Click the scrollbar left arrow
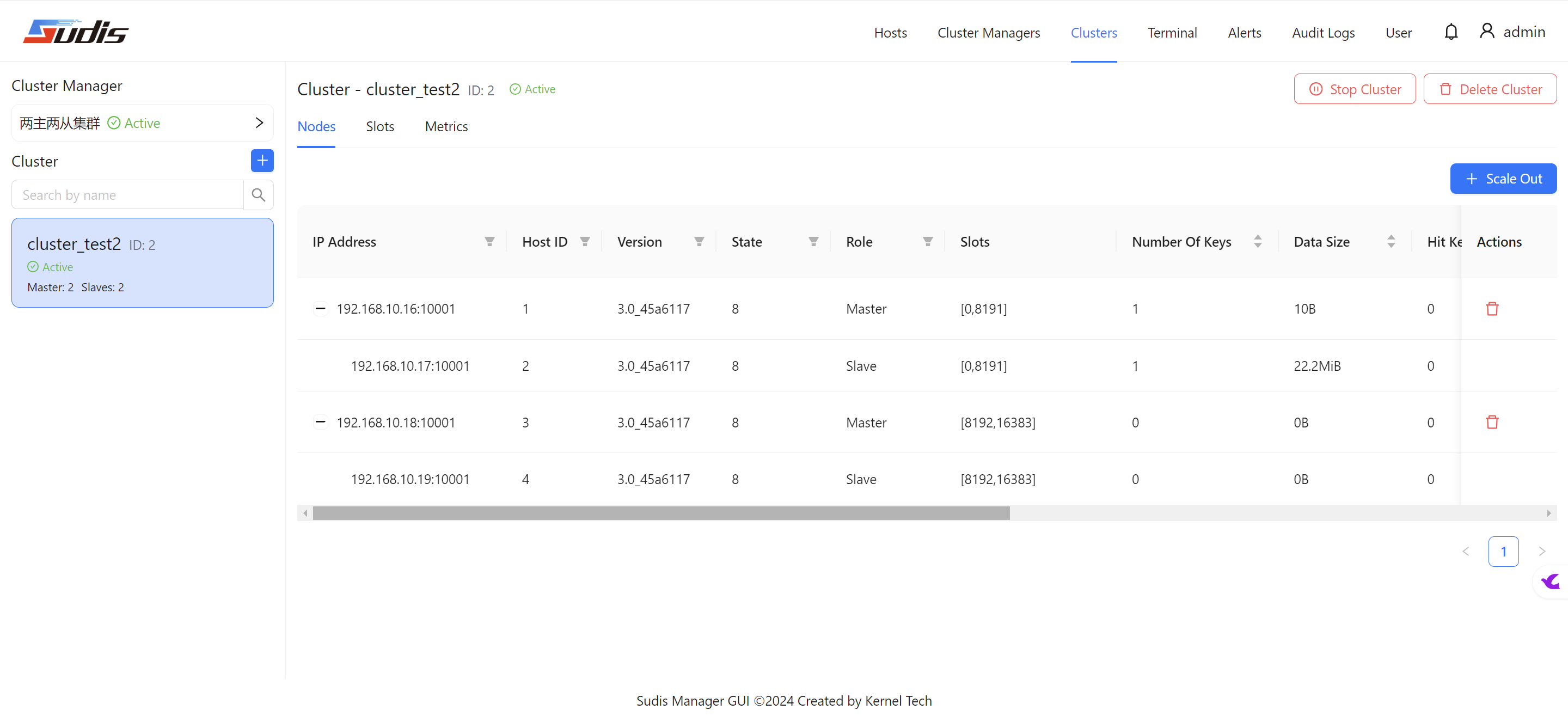 (x=305, y=513)
